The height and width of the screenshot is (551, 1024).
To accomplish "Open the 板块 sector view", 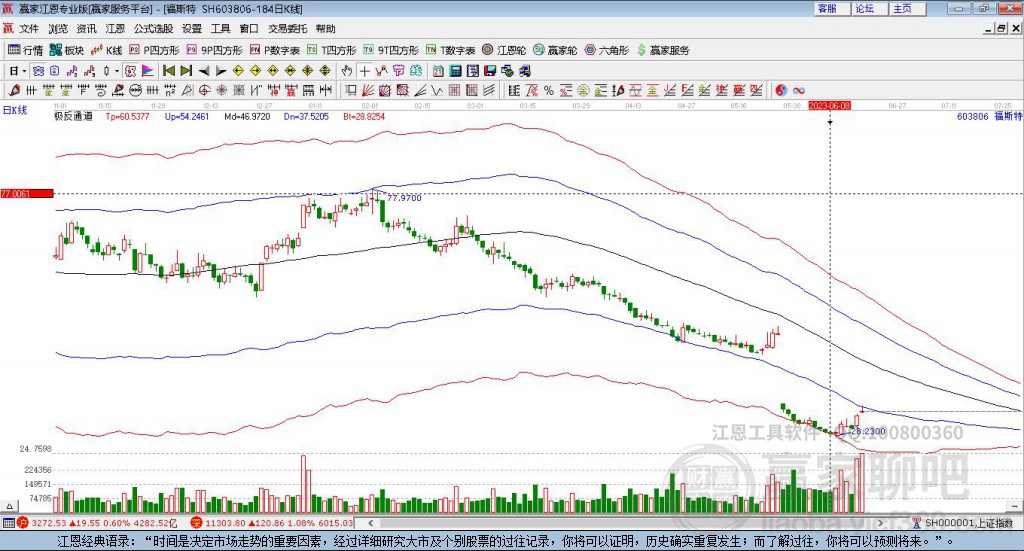I will (67, 50).
